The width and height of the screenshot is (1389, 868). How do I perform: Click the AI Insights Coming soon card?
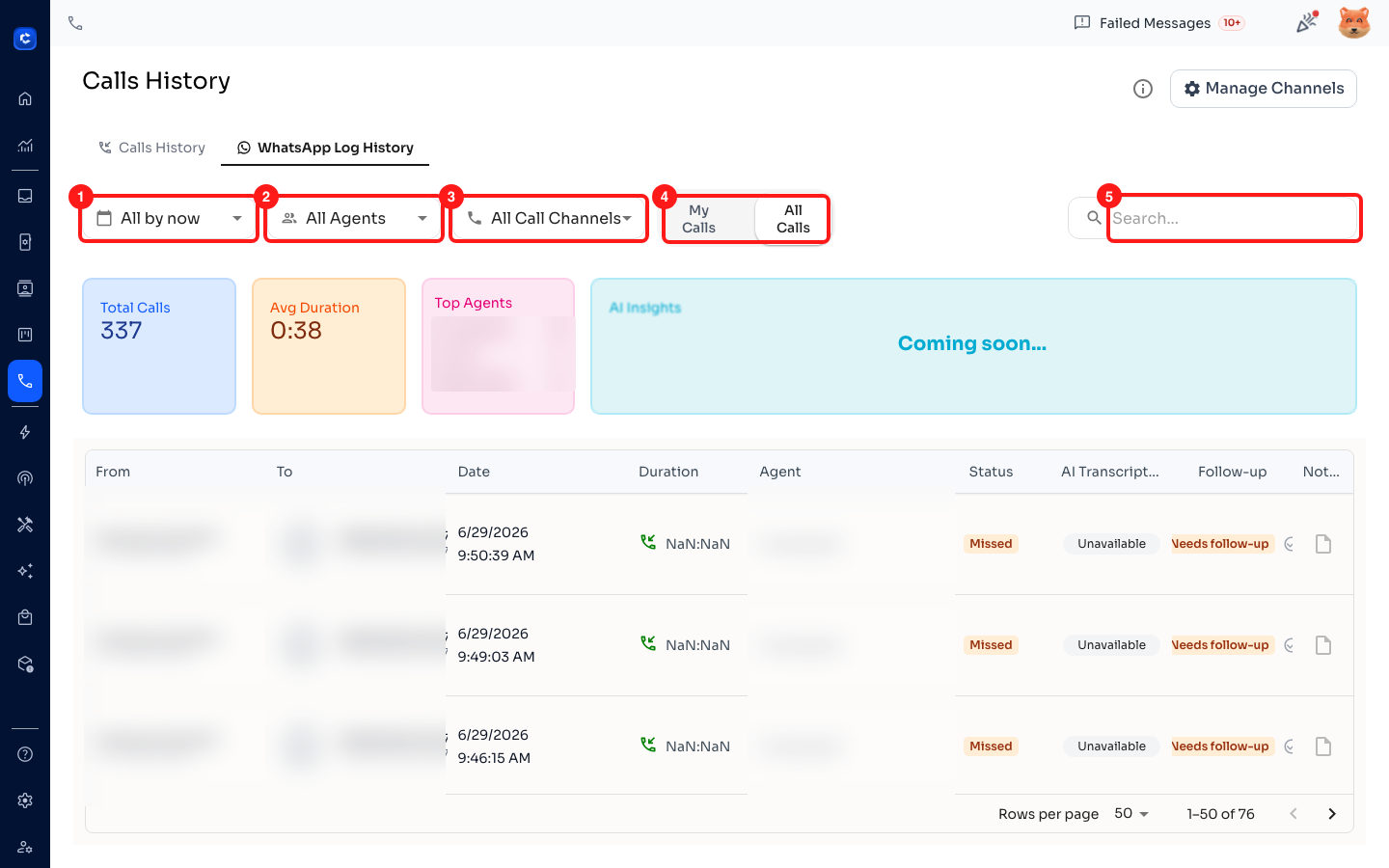click(x=973, y=346)
